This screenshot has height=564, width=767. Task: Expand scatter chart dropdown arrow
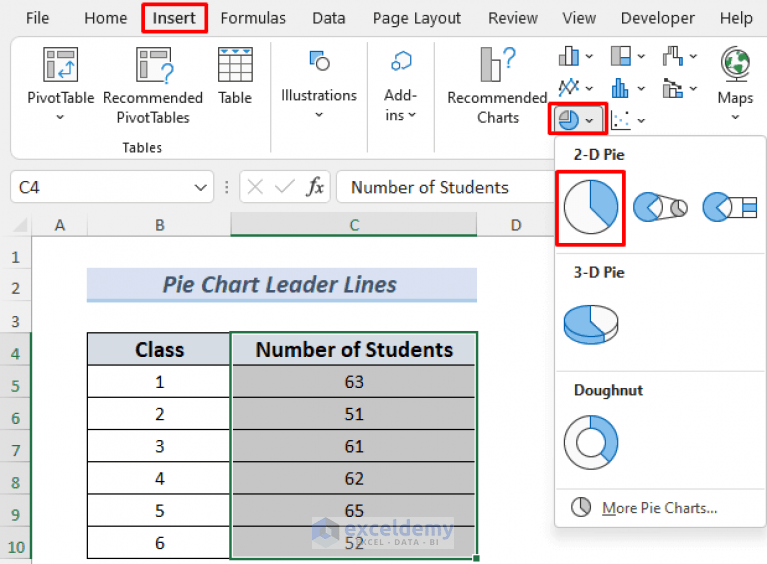coord(641,120)
